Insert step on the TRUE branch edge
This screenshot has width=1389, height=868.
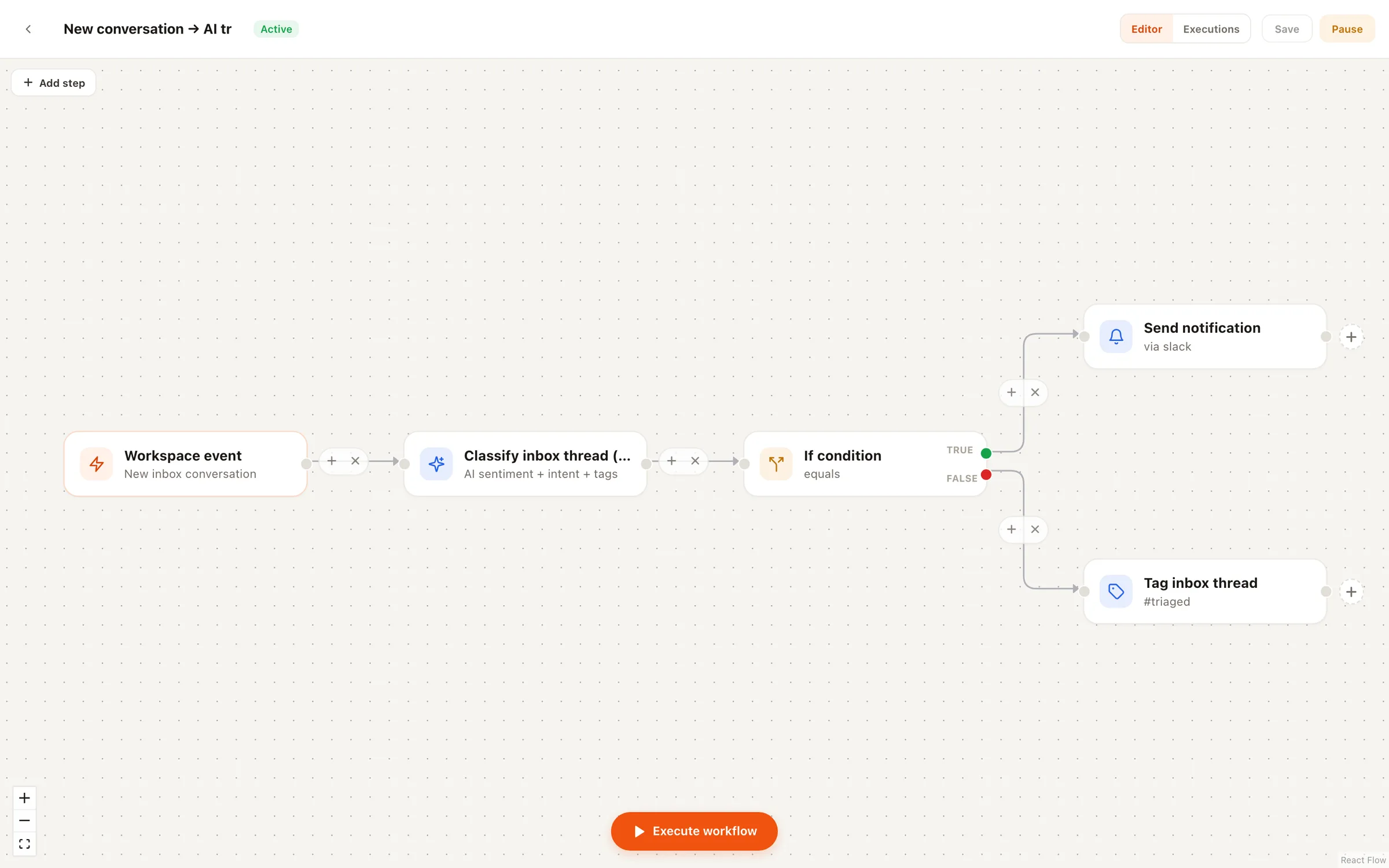click(1011, 392)
